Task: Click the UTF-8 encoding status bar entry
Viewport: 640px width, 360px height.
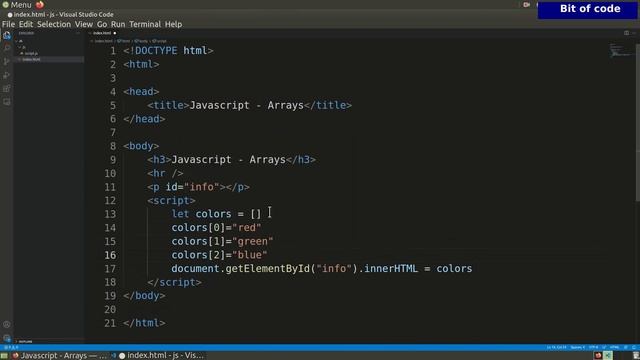Action: [593, 348]
